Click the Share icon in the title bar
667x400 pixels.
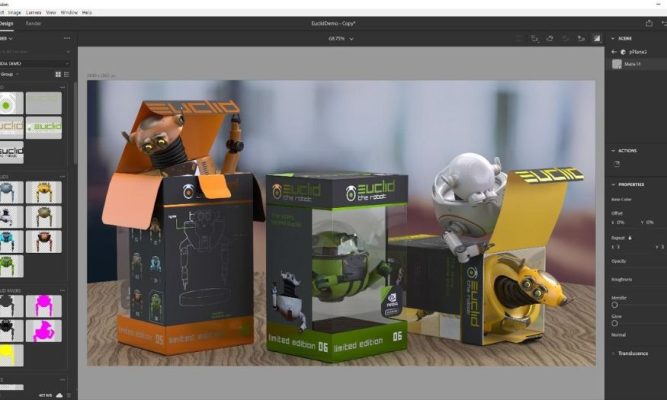(x=649, y=22)
